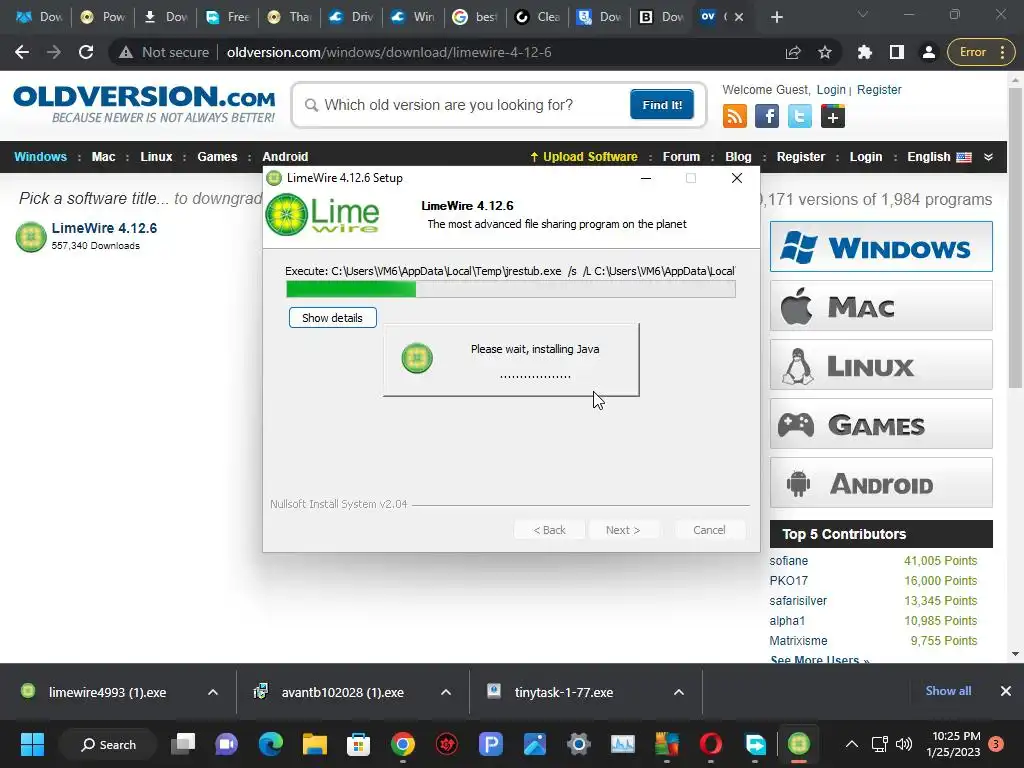Image resolution: width=1024 pixels, height=768 pixels.
Task: Open contributor sofiane profile
Action: click(788, 561)
